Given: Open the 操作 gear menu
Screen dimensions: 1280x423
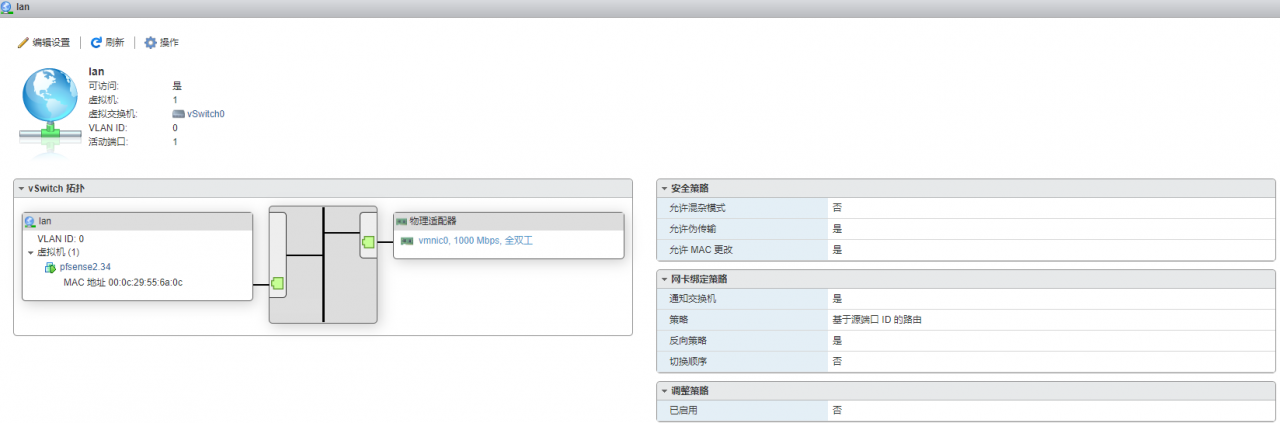Looking at the screenshot, I should (x=151, y=43).
